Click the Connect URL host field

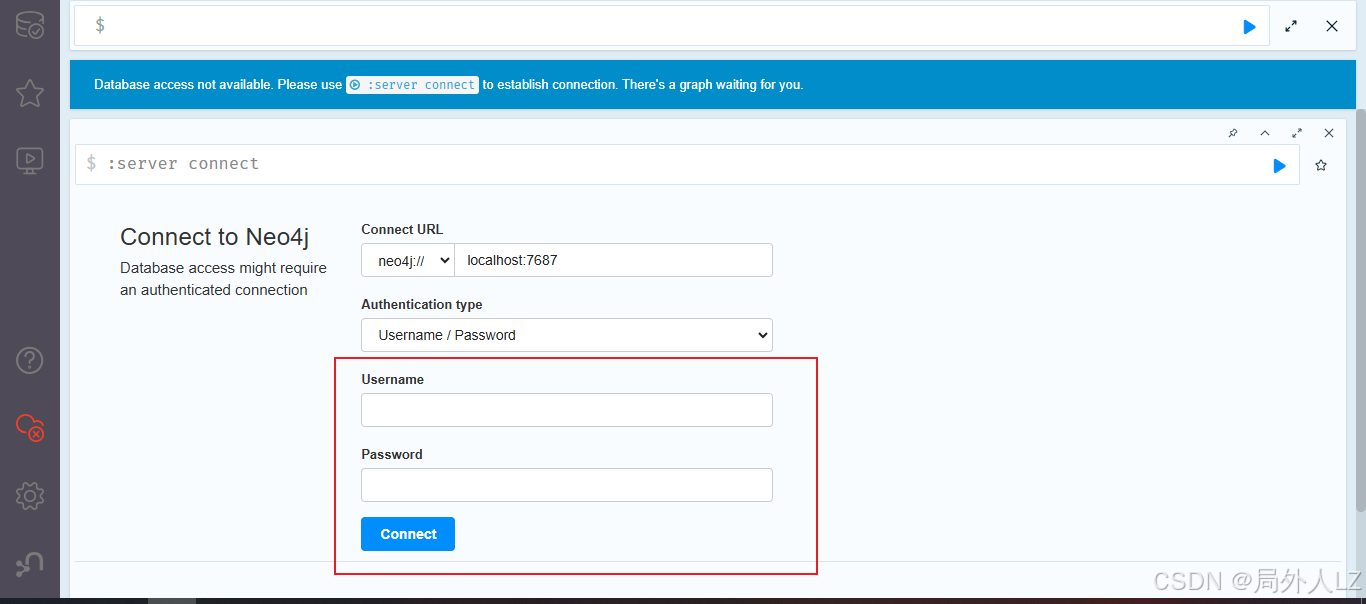(x=613, y=260)
